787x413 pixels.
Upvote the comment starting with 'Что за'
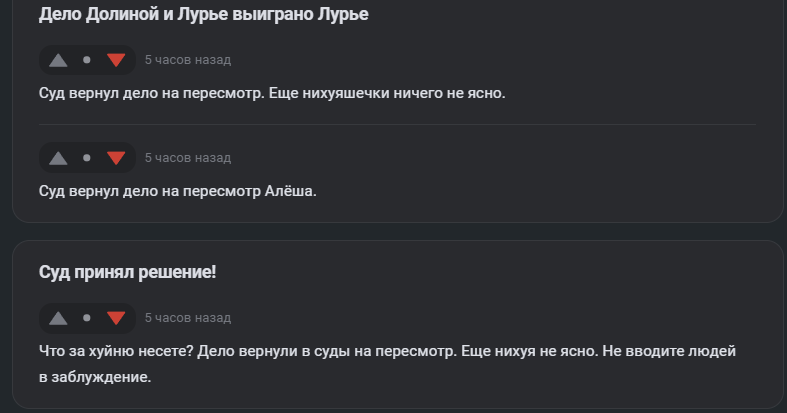(58, 318)
